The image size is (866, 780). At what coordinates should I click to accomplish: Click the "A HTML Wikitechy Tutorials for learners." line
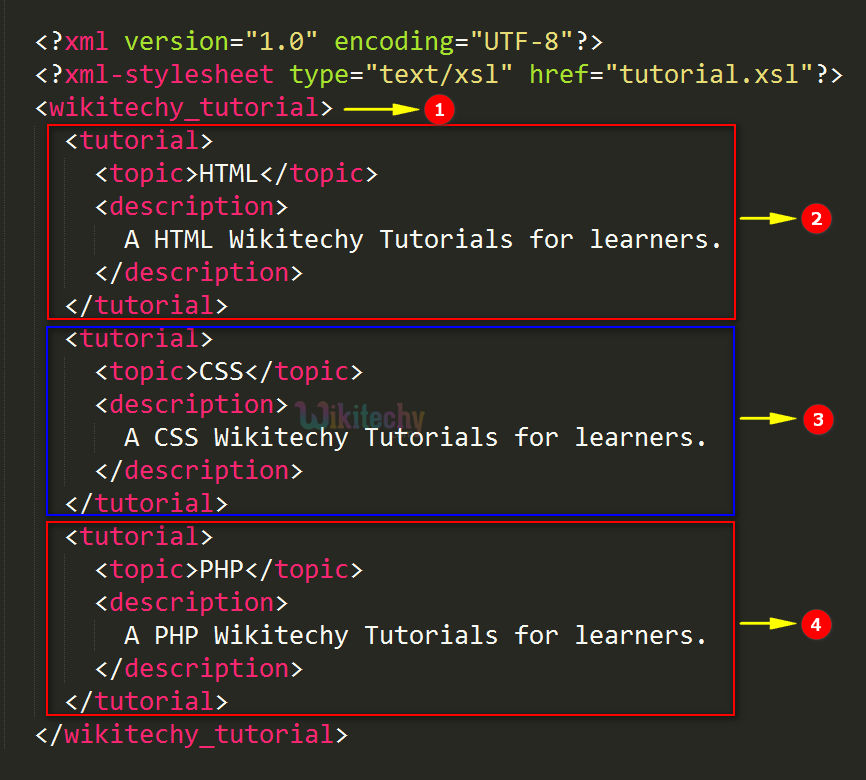(x=422, y=240)
